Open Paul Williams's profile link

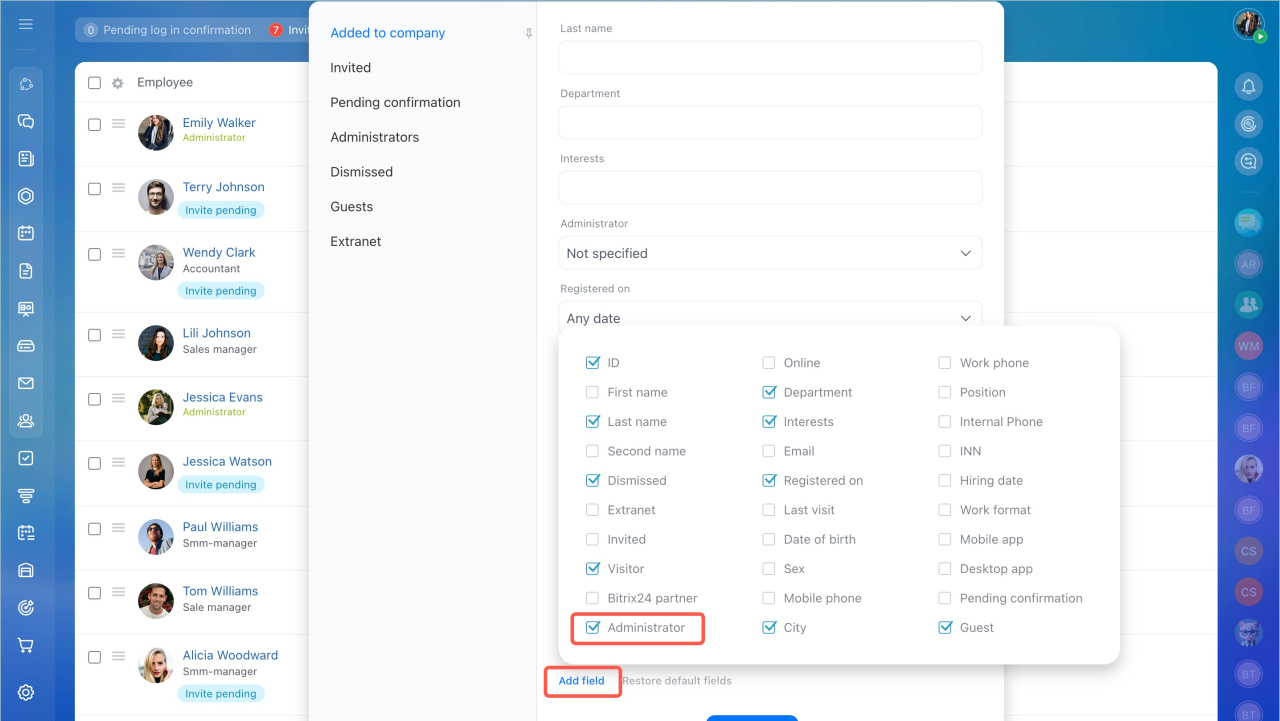[x=220, y=527]
